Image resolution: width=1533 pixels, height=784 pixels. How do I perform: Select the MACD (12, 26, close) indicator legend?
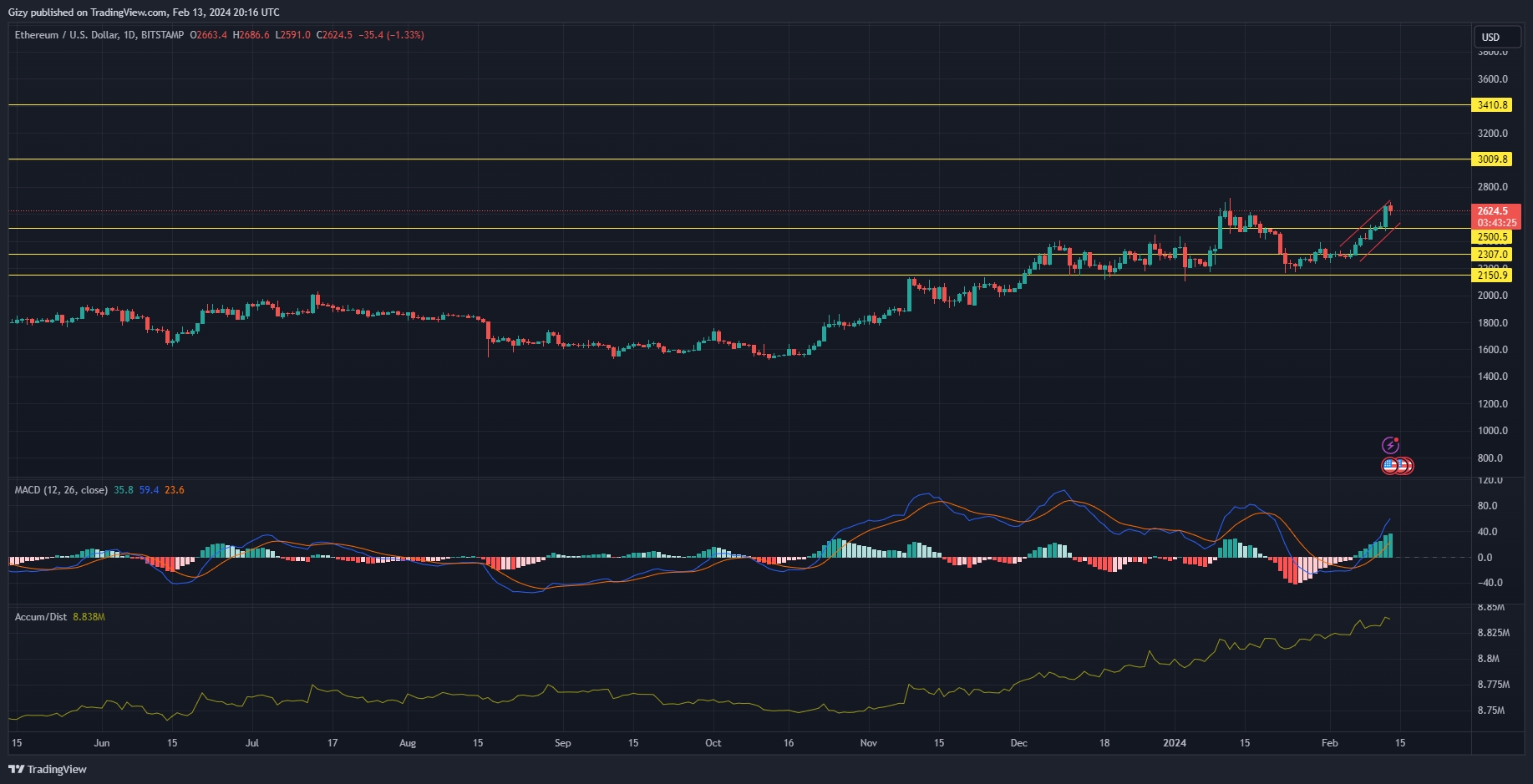tap(61, 490)
